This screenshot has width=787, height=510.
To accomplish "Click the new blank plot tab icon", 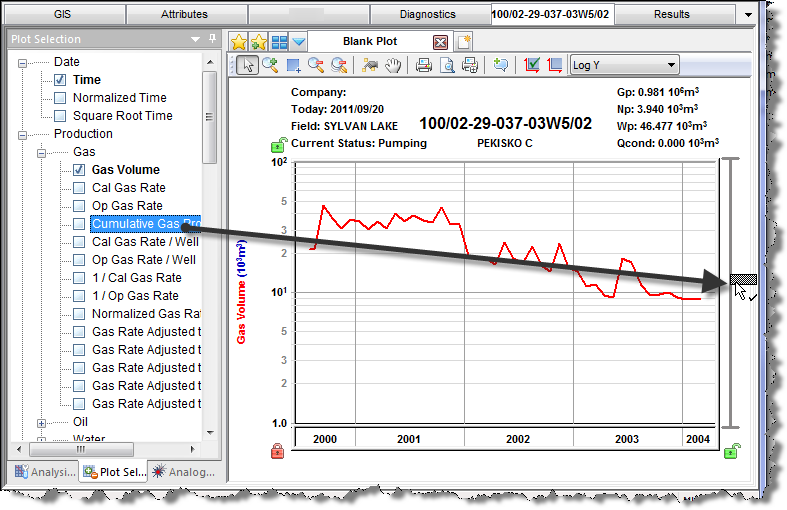I will click(464, 42).
